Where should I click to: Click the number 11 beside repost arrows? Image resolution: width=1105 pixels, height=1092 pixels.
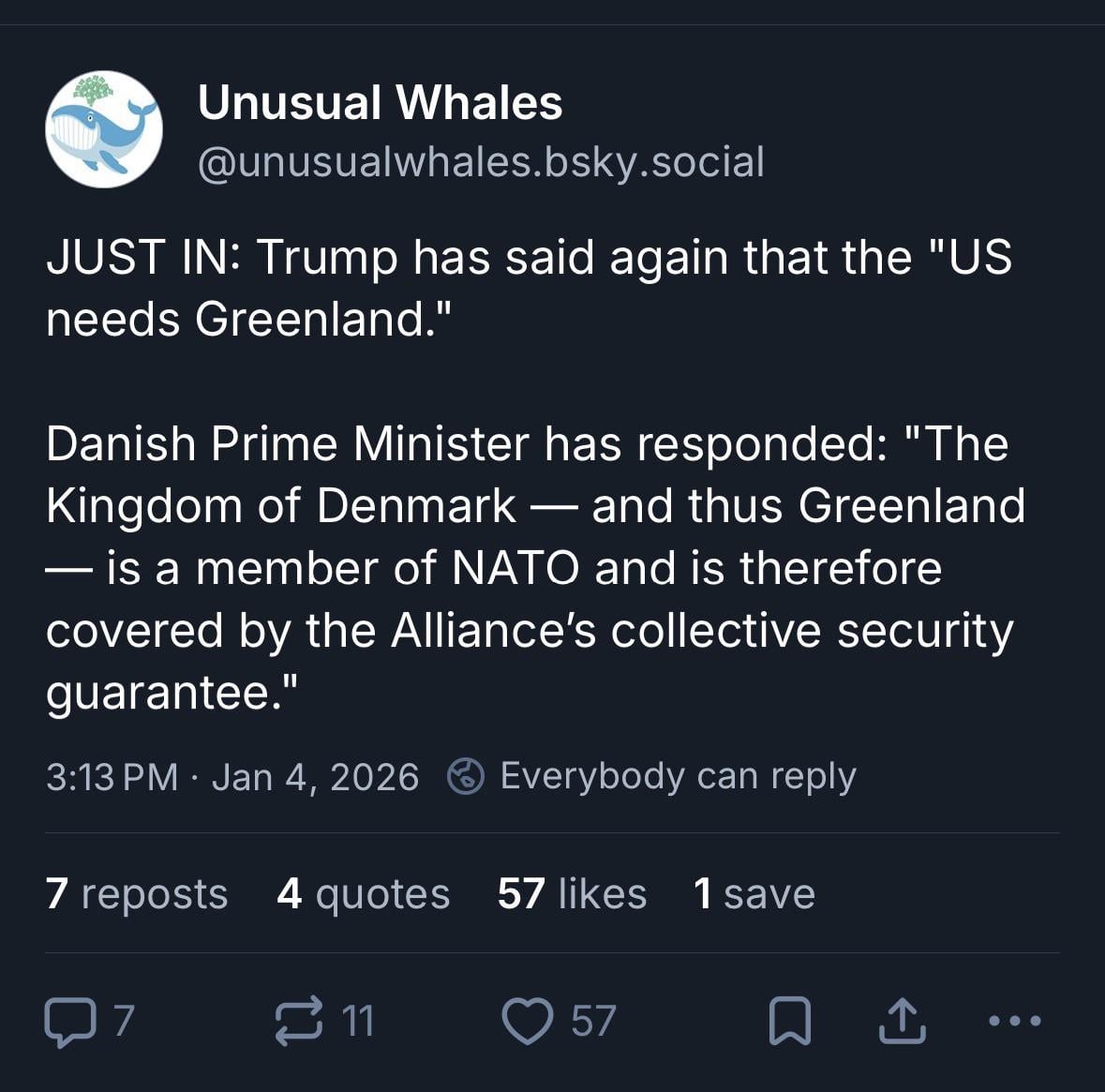358,1022
